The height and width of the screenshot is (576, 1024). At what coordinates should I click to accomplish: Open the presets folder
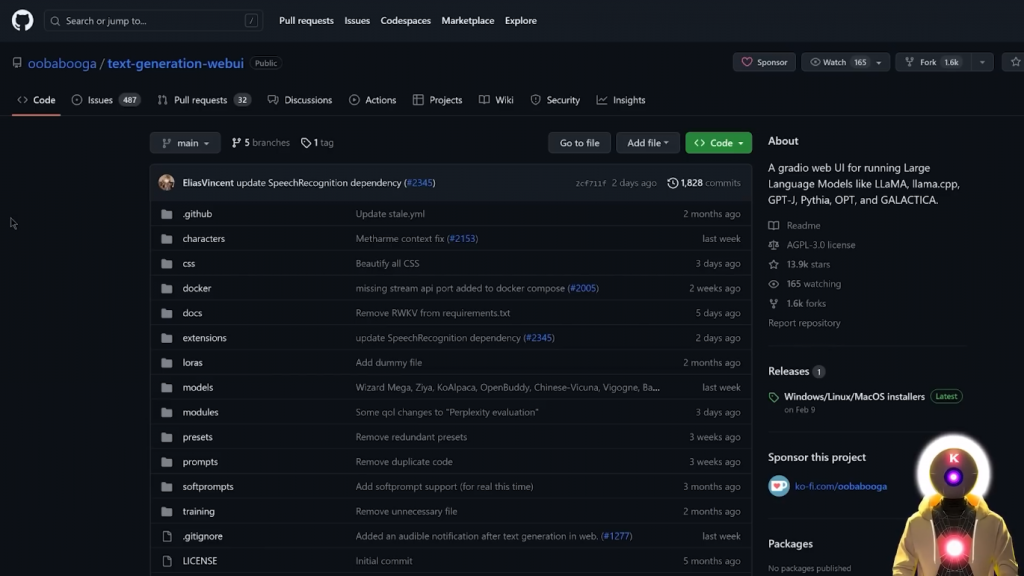[x=197, y=437]
